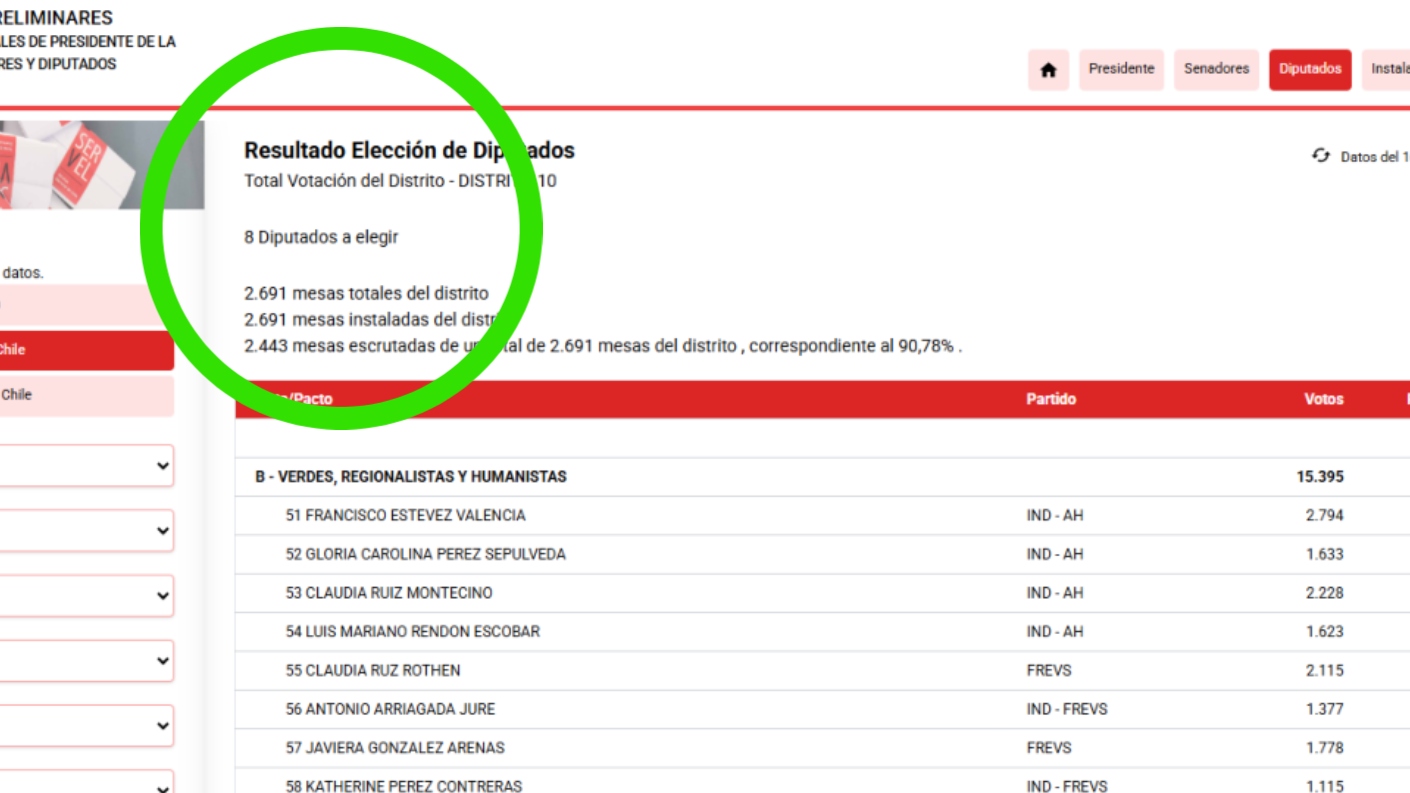The image size is (1410, 793).
Task: Click candidate 53 Claudia Ruiz Montecino row
Action: tap(389, 593)
